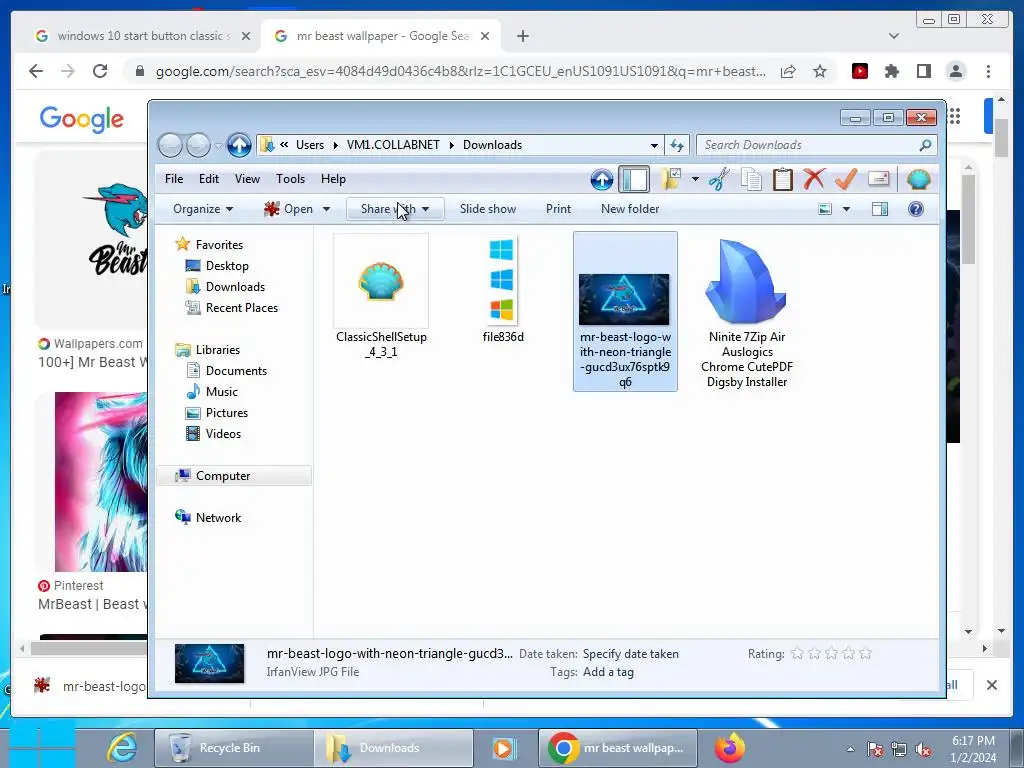Click the blue Help question mark icon
The width and height of the screenshot is (1024, 768).
click(916, 209)
